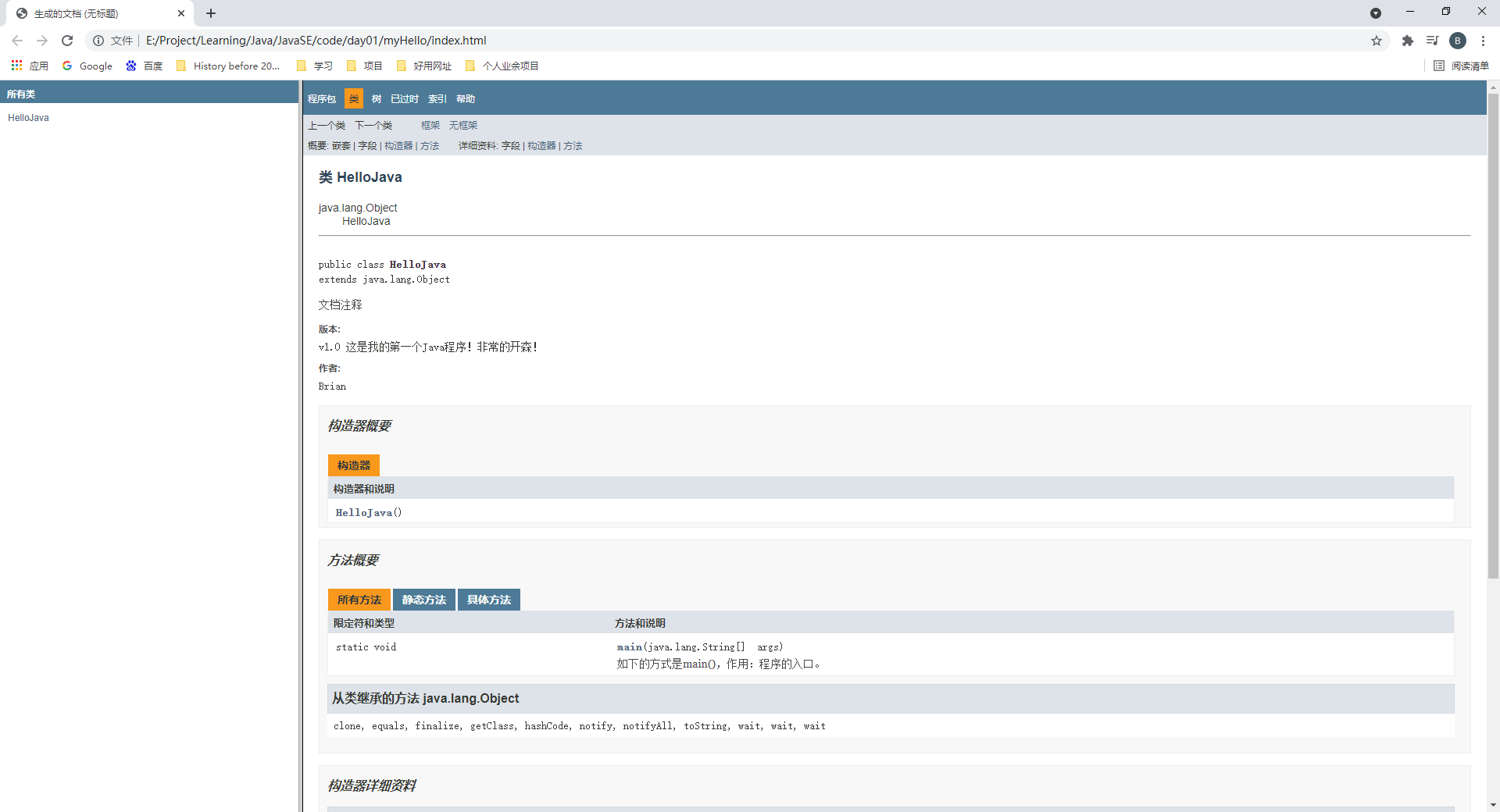
Task: Jump to 方法 in the 概要 row
Action: pyautogui.click(x=430, y=146)
